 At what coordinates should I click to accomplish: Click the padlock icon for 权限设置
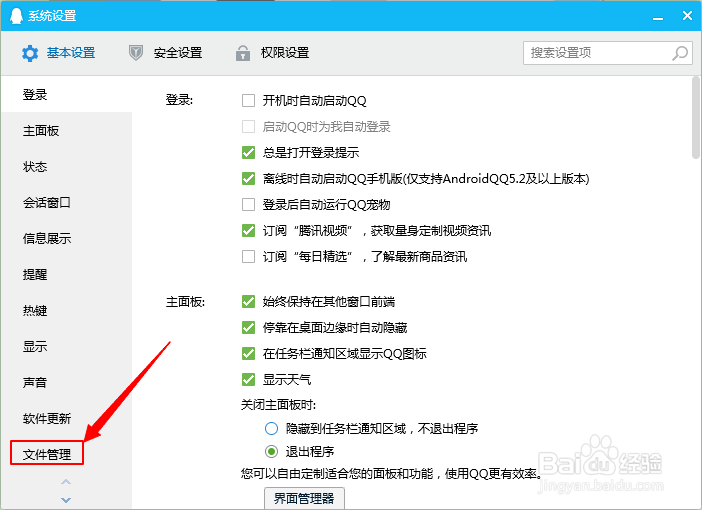[x=243, y=53]
